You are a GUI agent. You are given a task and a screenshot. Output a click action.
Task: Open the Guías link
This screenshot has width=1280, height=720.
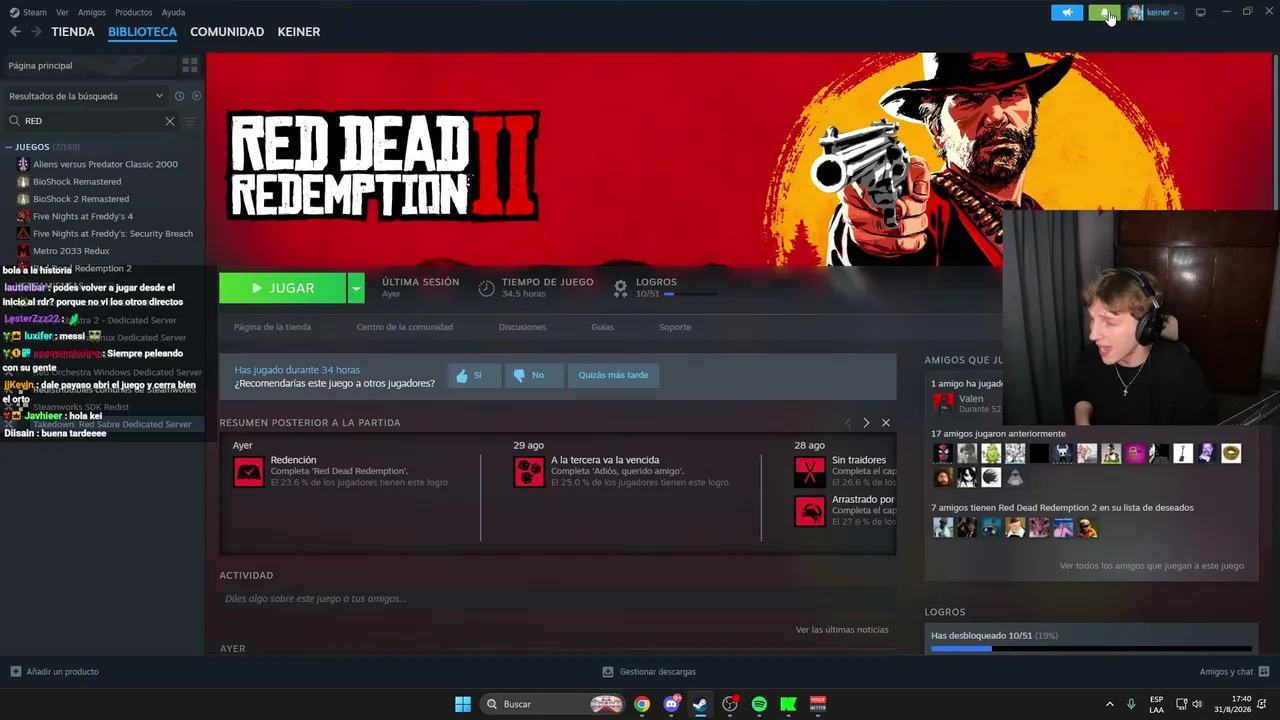point(602,327)
